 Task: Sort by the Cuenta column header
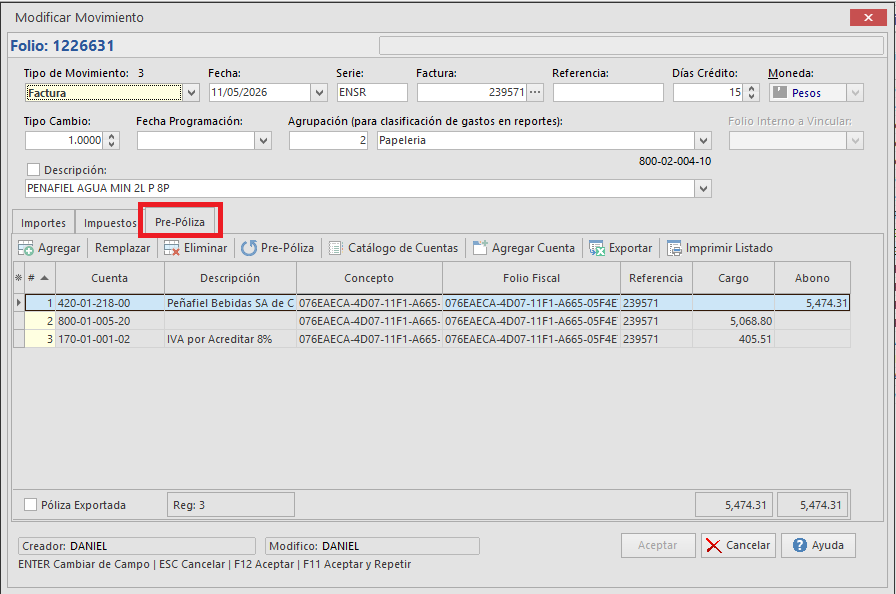tap(110, 278)
